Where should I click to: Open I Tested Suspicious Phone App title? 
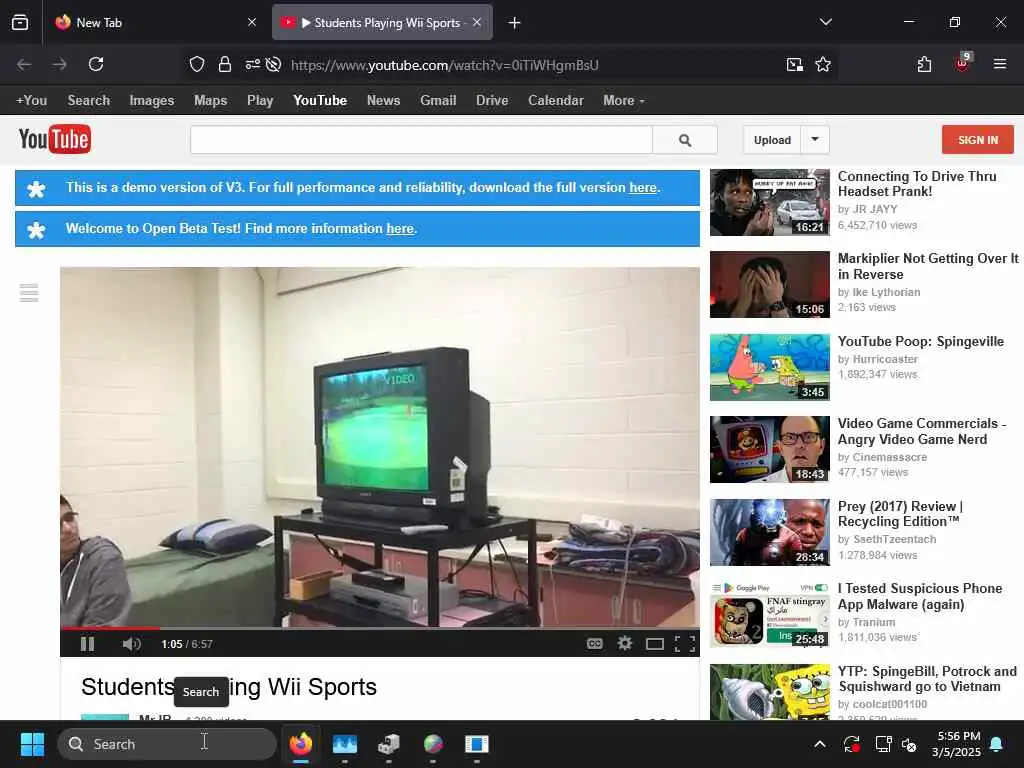tap(920, 596)
